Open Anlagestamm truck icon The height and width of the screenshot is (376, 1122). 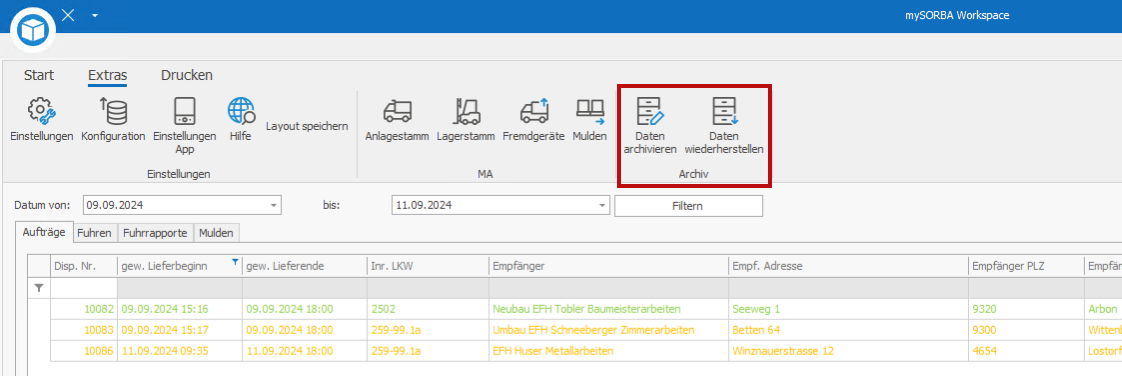coord(397,112)
